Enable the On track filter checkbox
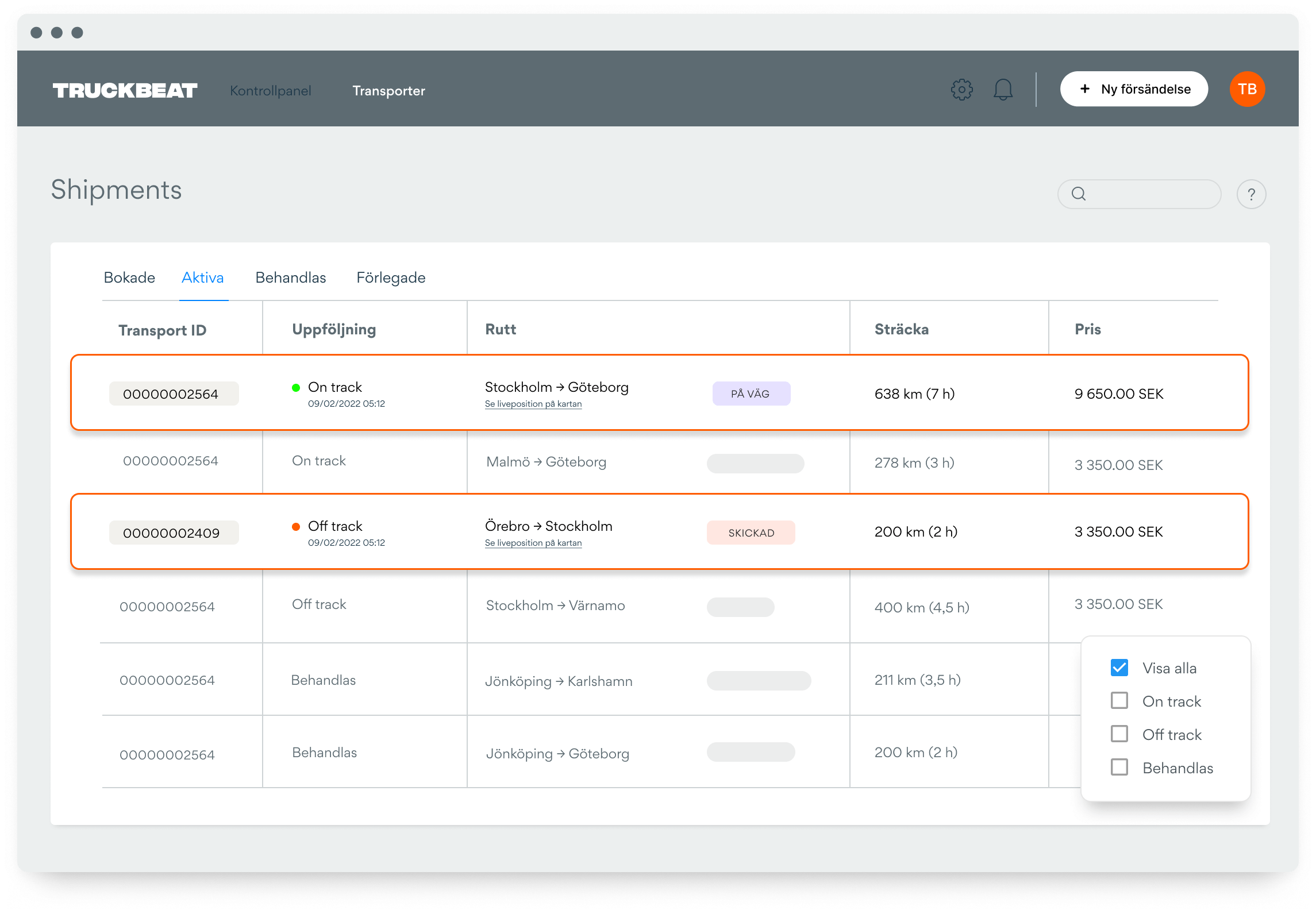 pos(1119,701)
